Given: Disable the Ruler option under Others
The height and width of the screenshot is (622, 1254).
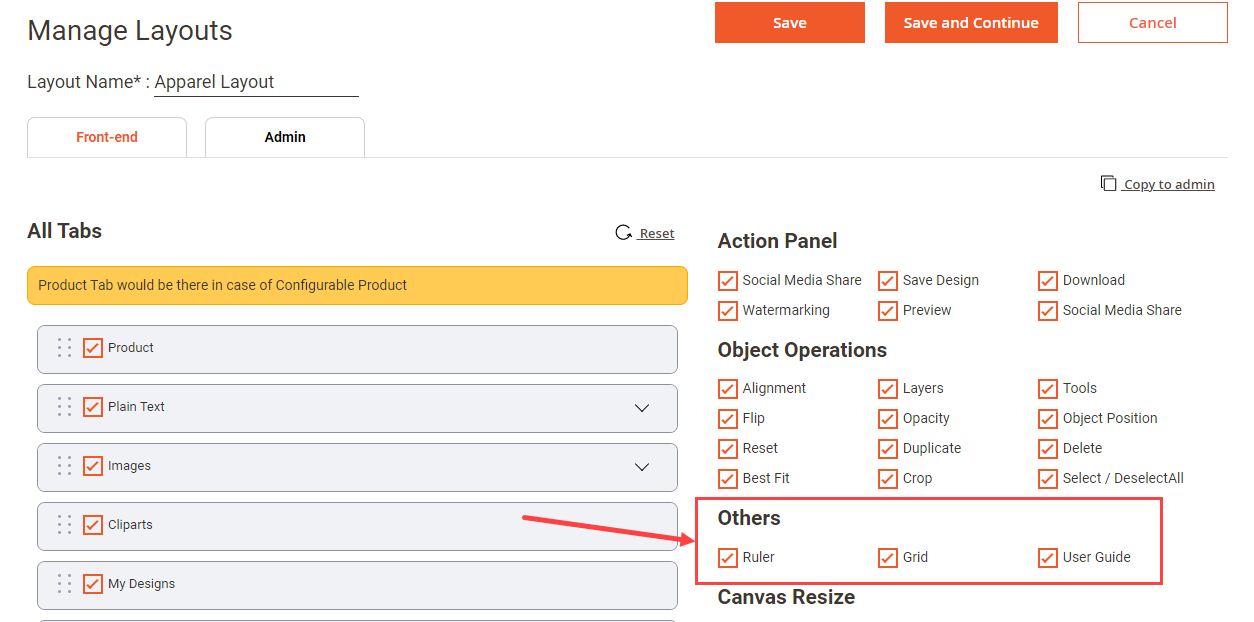Looking at the screenshot, I should (728, 558).
